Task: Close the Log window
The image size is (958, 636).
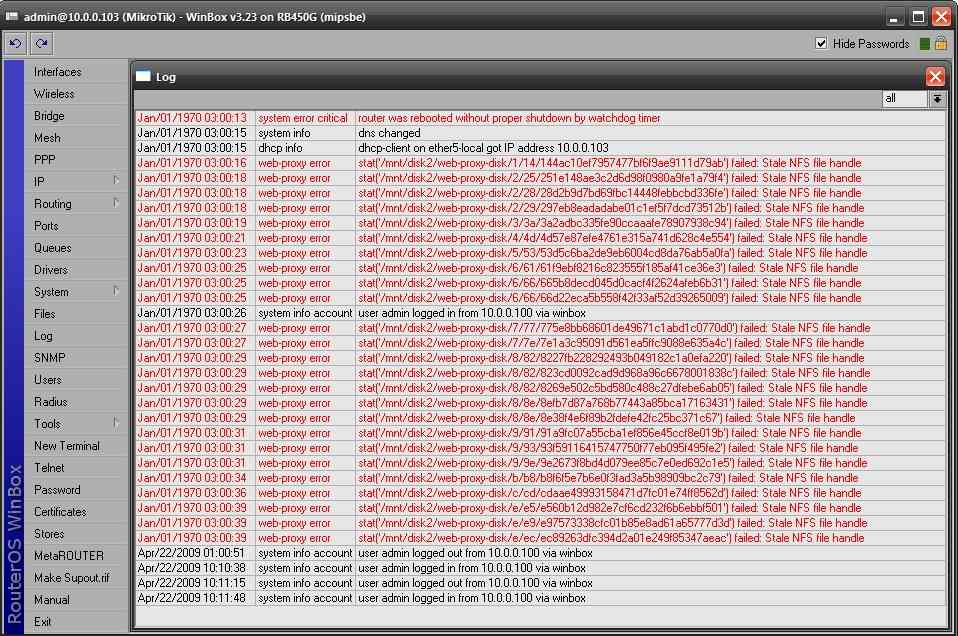Action: (935, 76)
